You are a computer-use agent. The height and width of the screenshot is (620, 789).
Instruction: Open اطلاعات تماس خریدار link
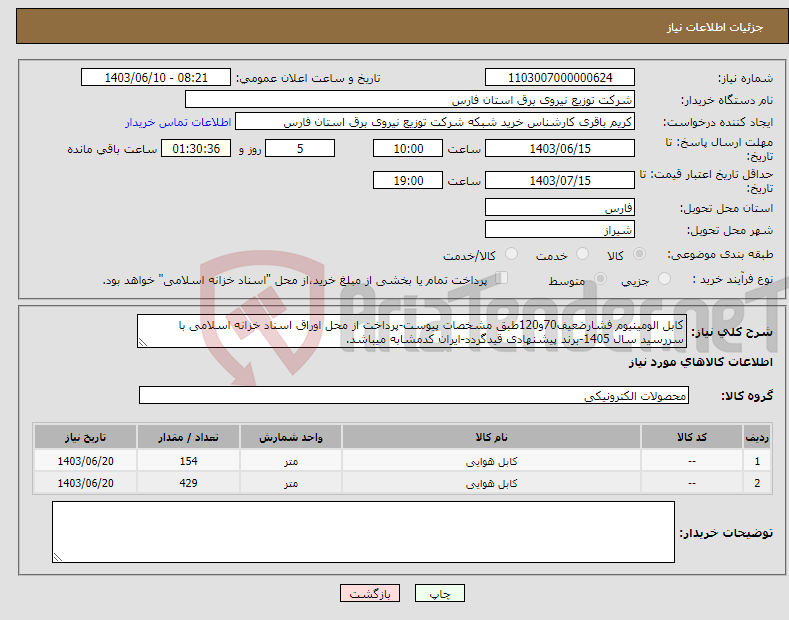(x=178, y=122)
